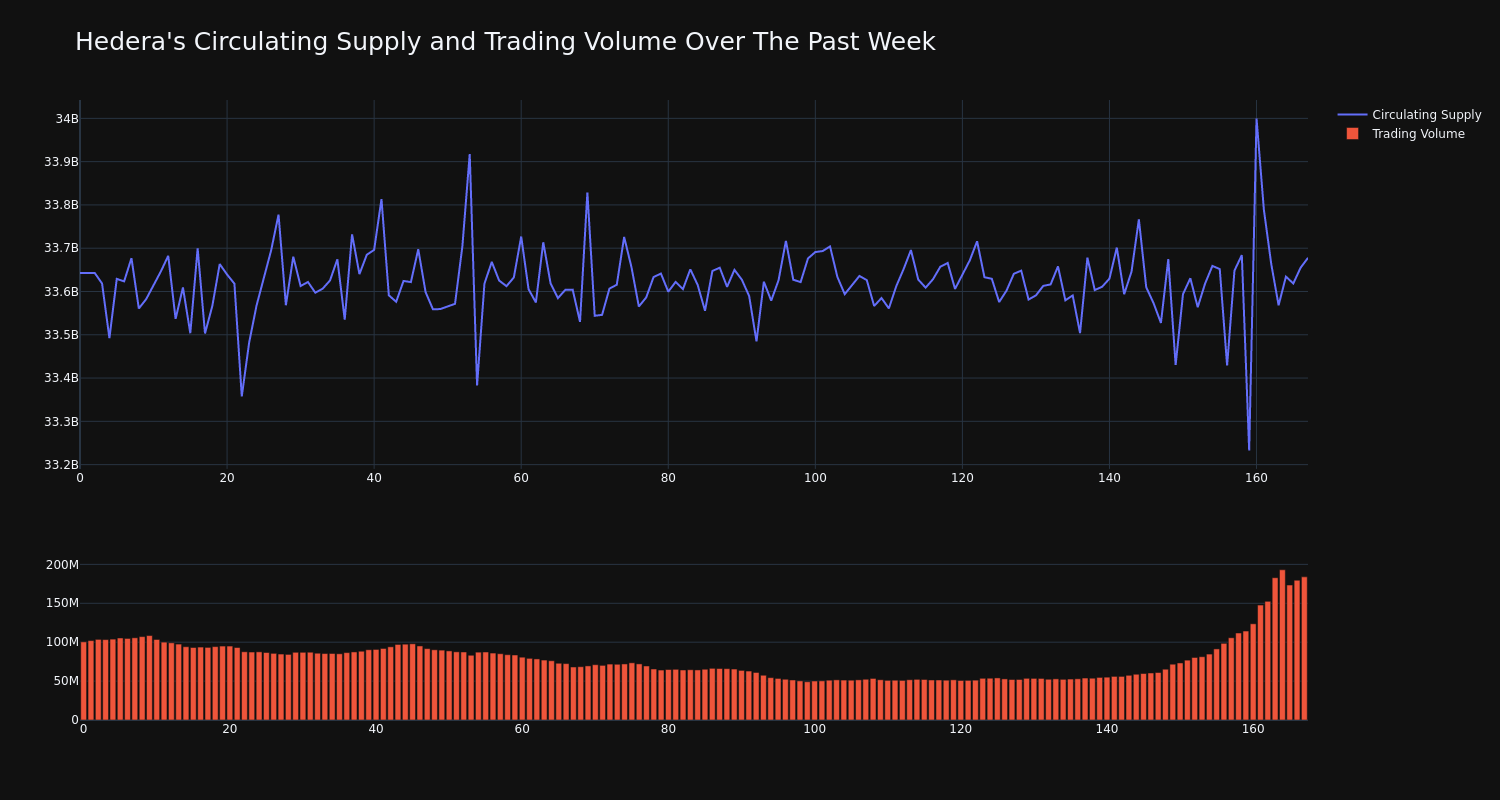
Task: Click the 33.2B y-axis label
Action: (x=61, y=465)
